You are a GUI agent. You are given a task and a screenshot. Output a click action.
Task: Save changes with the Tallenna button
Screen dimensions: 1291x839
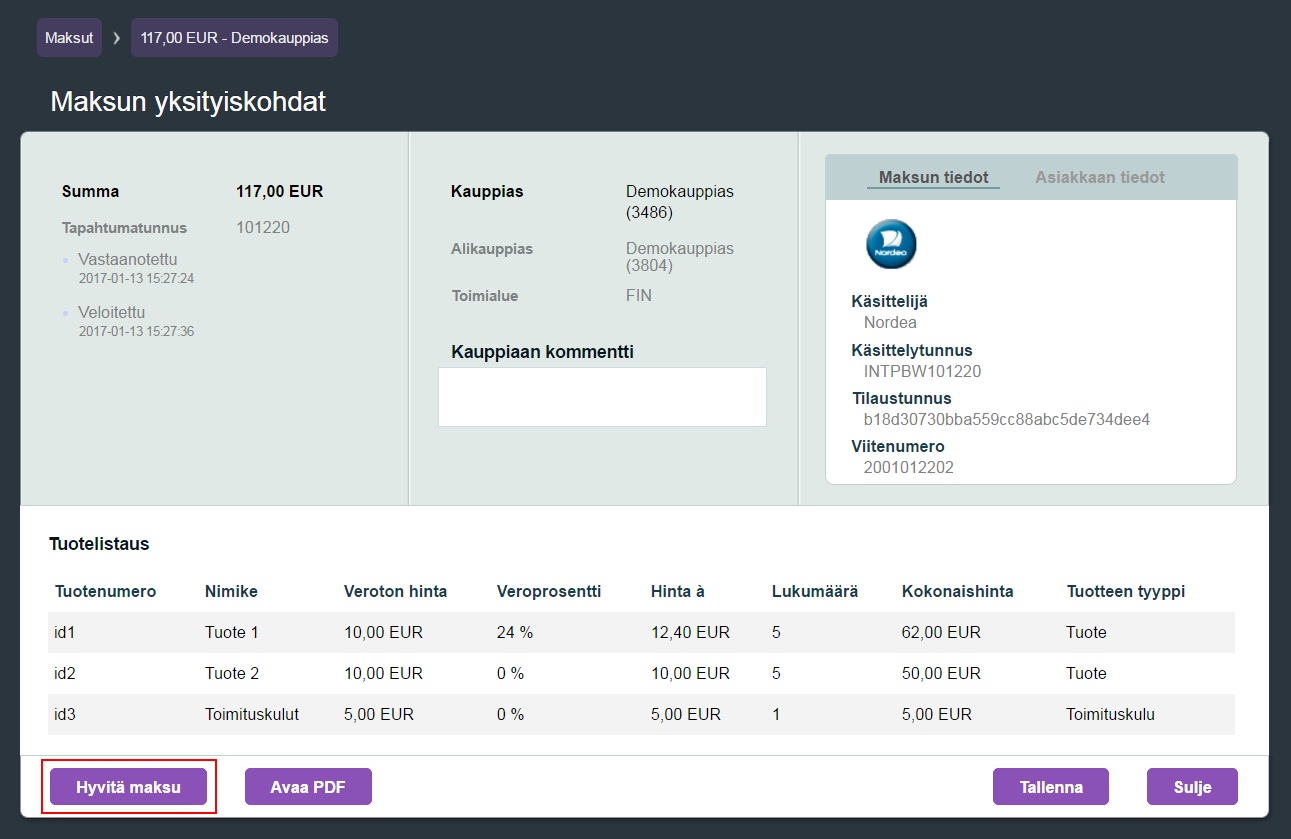(x=1051, y=787)
